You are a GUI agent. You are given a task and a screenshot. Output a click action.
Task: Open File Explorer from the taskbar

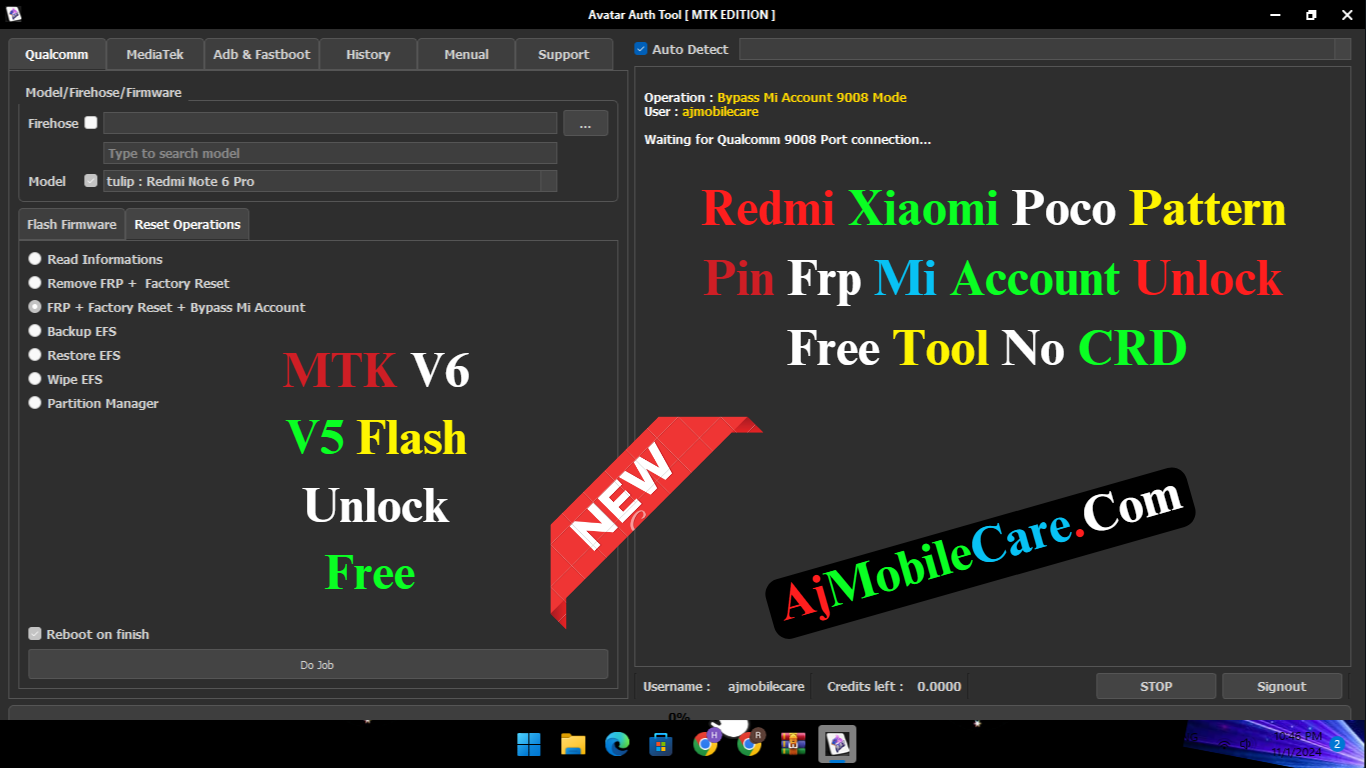click(x=573, y=744)
